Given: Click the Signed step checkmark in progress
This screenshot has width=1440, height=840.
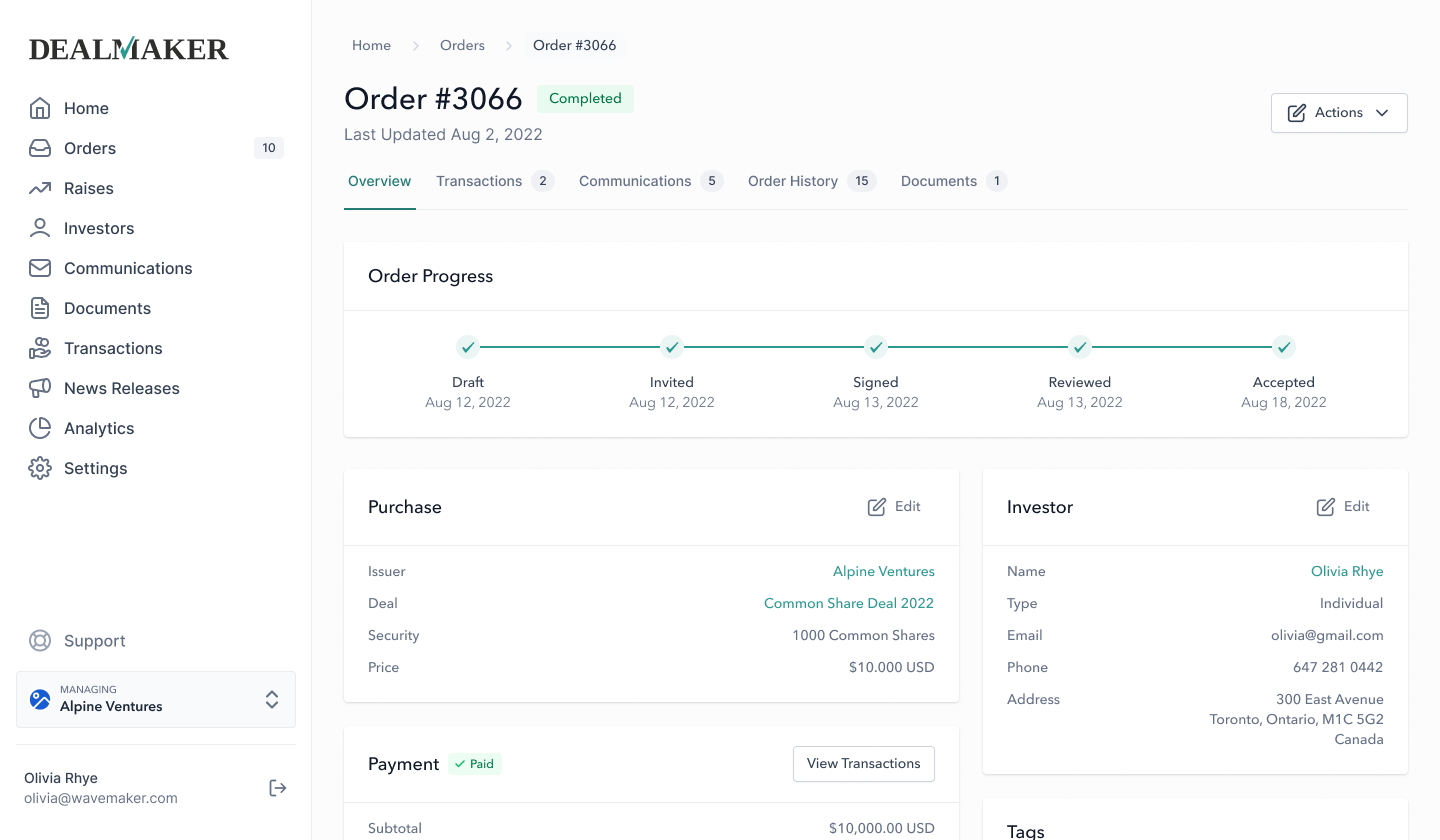Looking at the screenshot, I should tap(876, 347).
